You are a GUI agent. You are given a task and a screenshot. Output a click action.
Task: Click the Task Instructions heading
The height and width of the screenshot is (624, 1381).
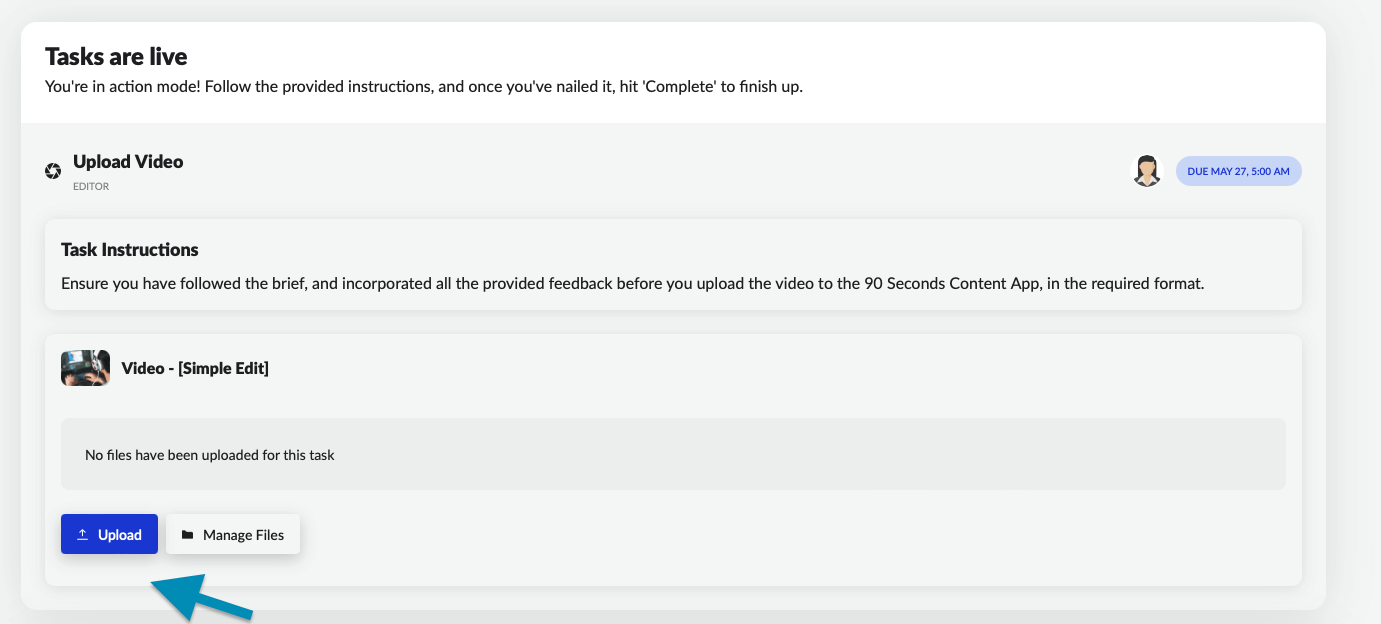[130, 250]
